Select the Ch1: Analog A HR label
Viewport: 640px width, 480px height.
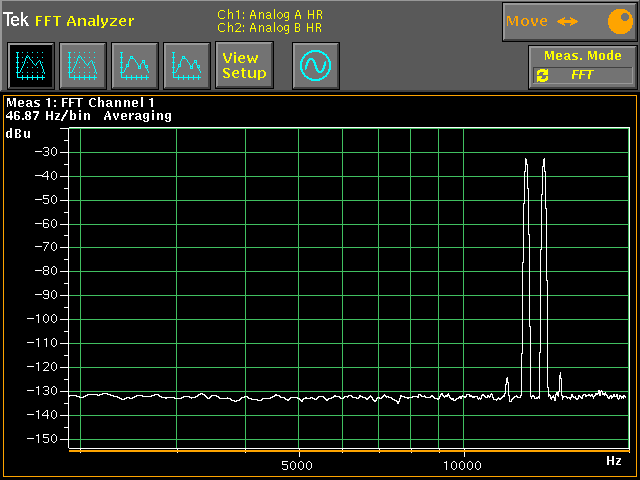click(x=269, y=14)
